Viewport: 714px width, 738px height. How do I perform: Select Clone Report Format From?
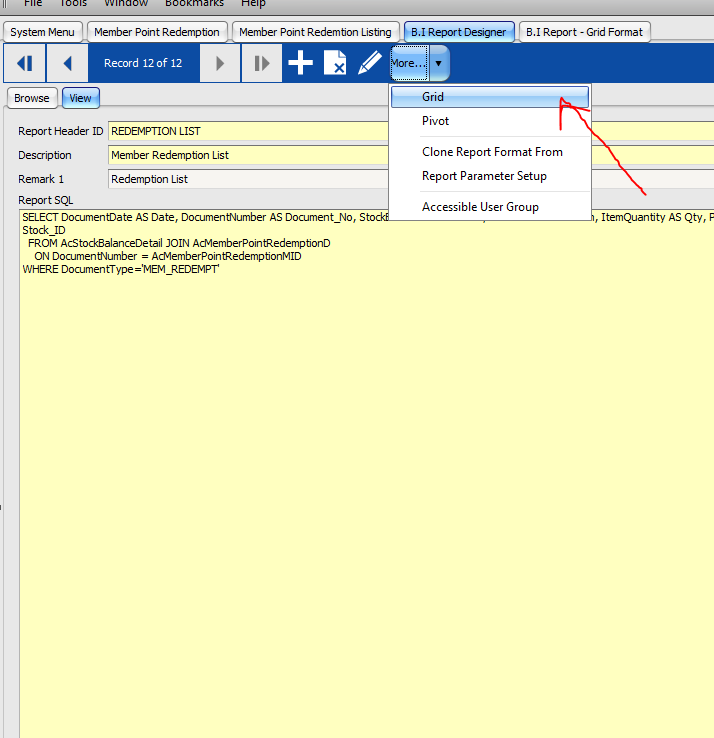492,152
